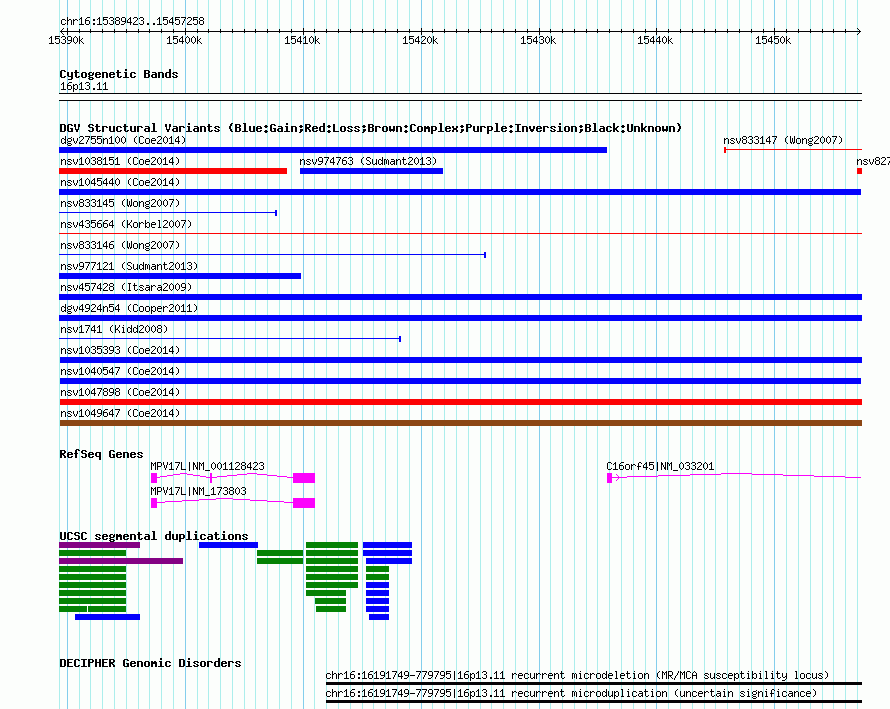Click the 15430k ruler tick label

coord(538,40)
